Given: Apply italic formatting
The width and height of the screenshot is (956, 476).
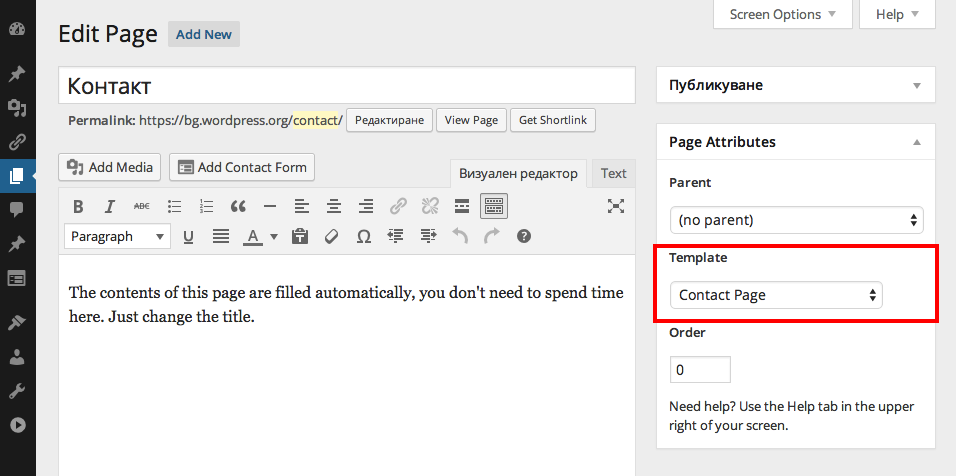Looking at the screenshot, I should (110, 206).
